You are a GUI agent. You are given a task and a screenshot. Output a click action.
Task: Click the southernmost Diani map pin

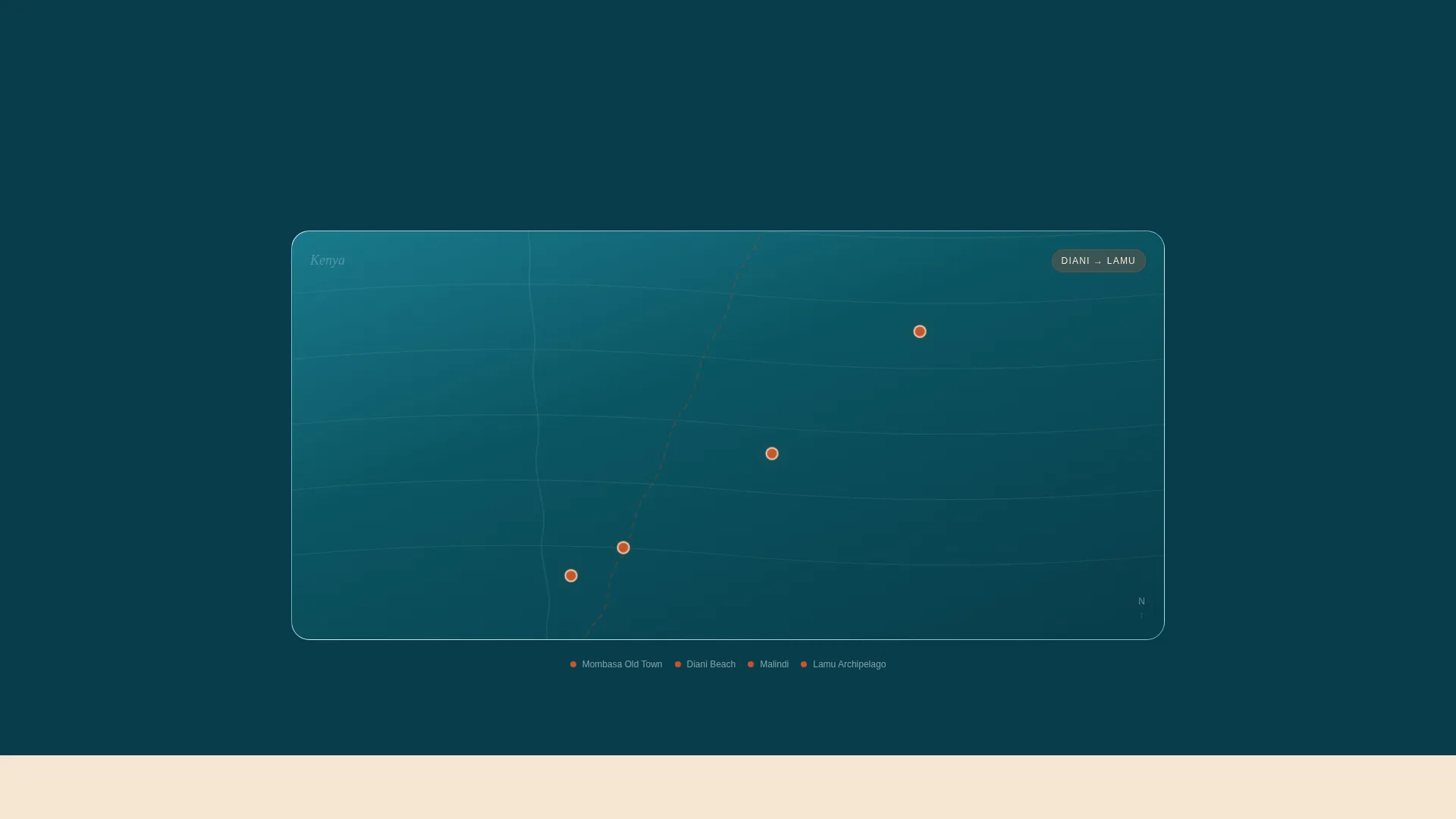(571, 576)
